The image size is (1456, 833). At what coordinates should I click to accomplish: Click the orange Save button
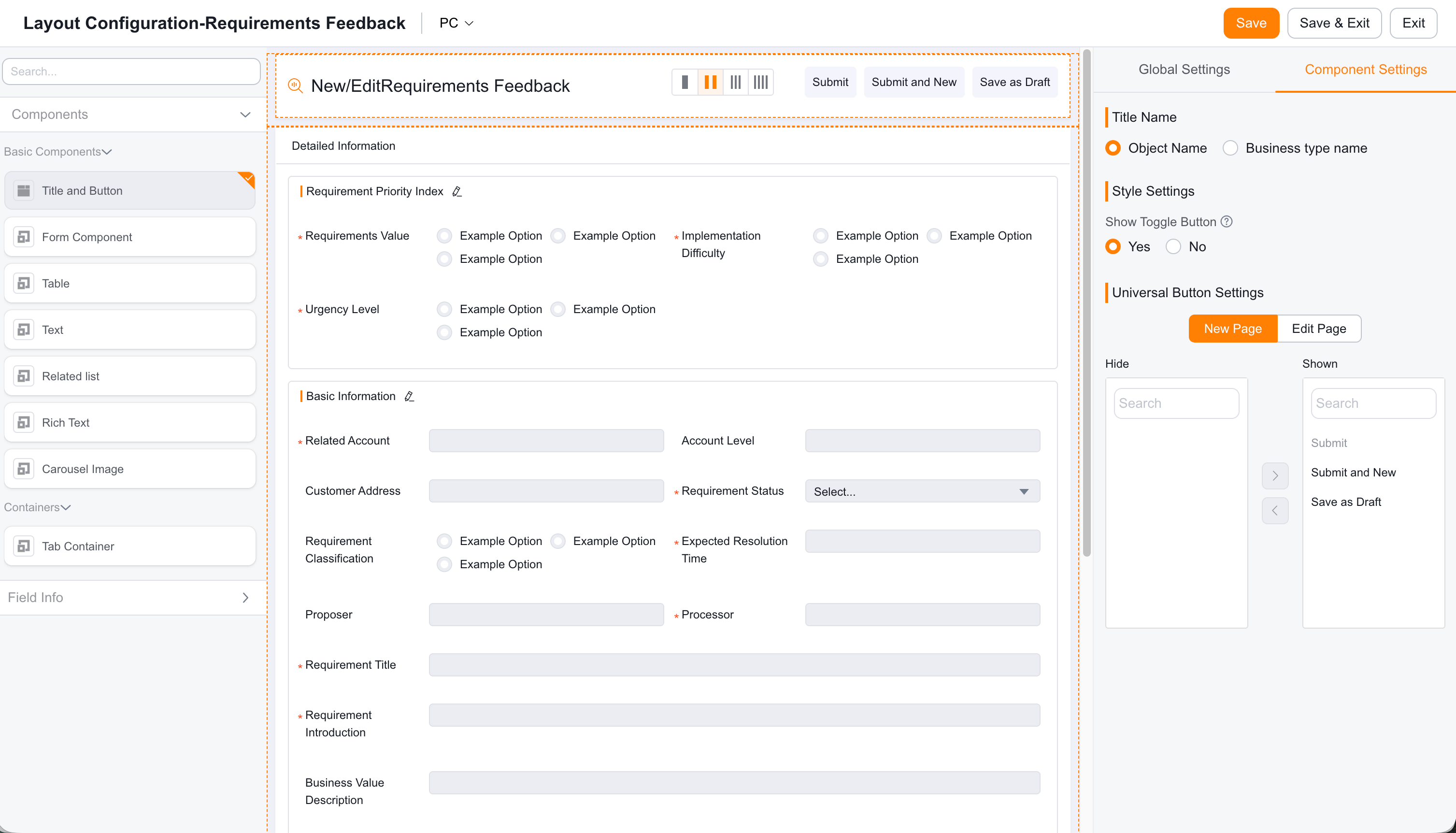1251,23
